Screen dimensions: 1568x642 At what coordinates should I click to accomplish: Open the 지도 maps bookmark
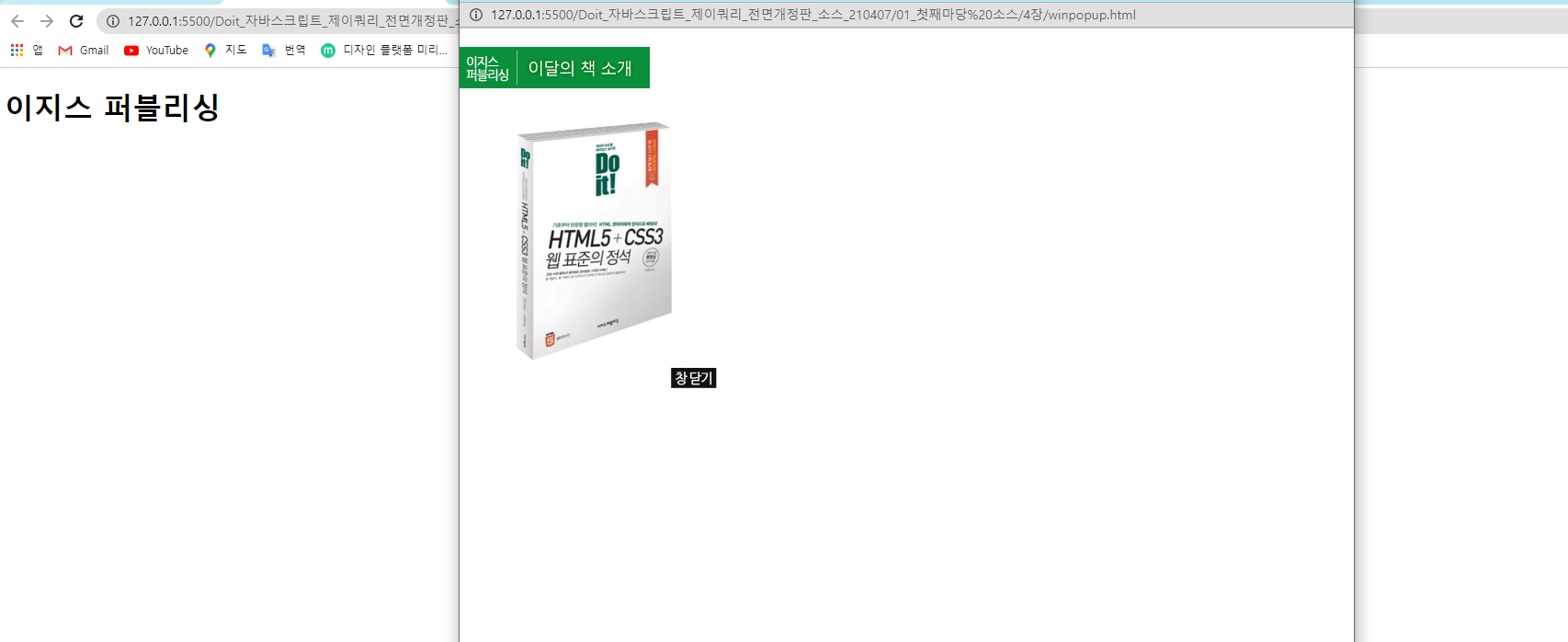(225, 51)
